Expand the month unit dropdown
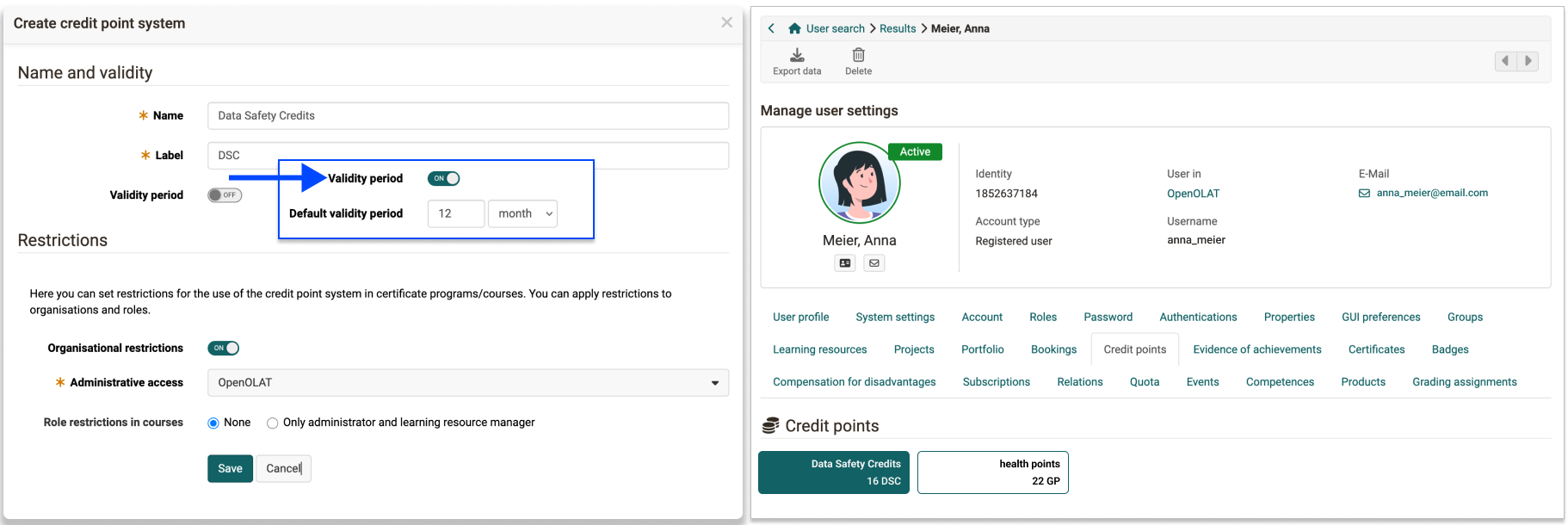 [522, 214]
